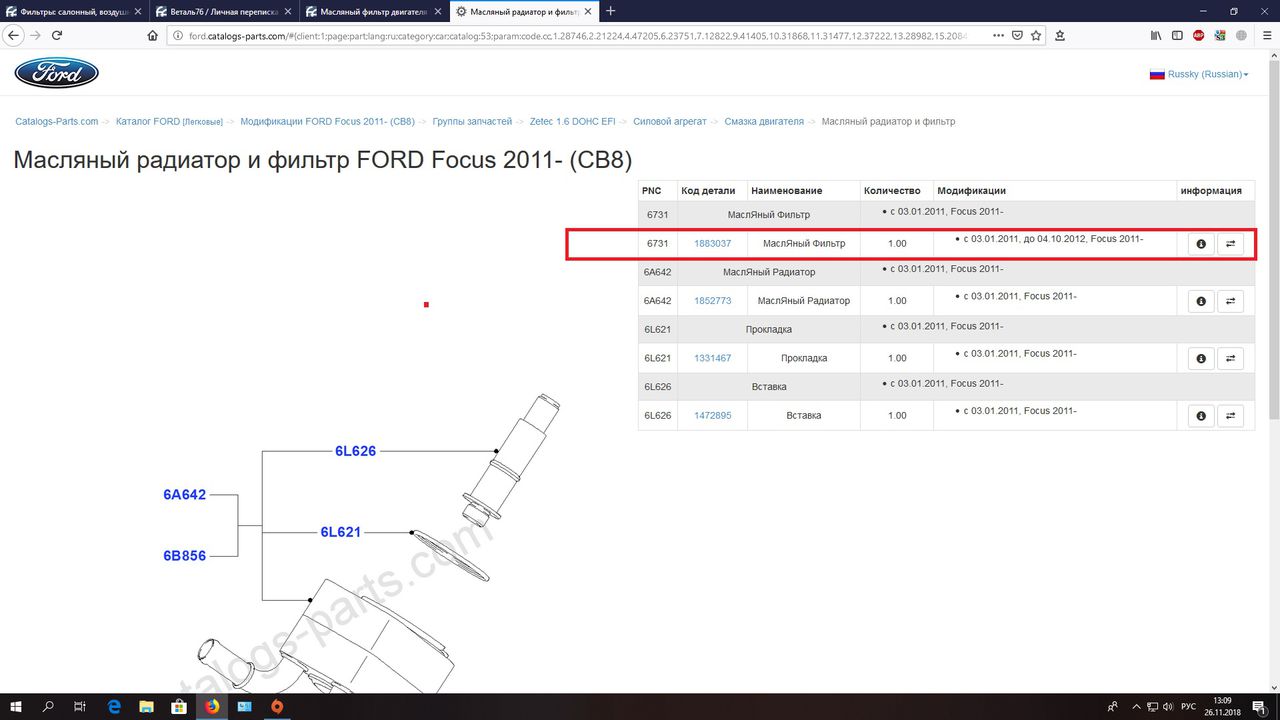This screenshot has width=1280, height=720.
Task: Reload the current page
Action: click(57, 35)
